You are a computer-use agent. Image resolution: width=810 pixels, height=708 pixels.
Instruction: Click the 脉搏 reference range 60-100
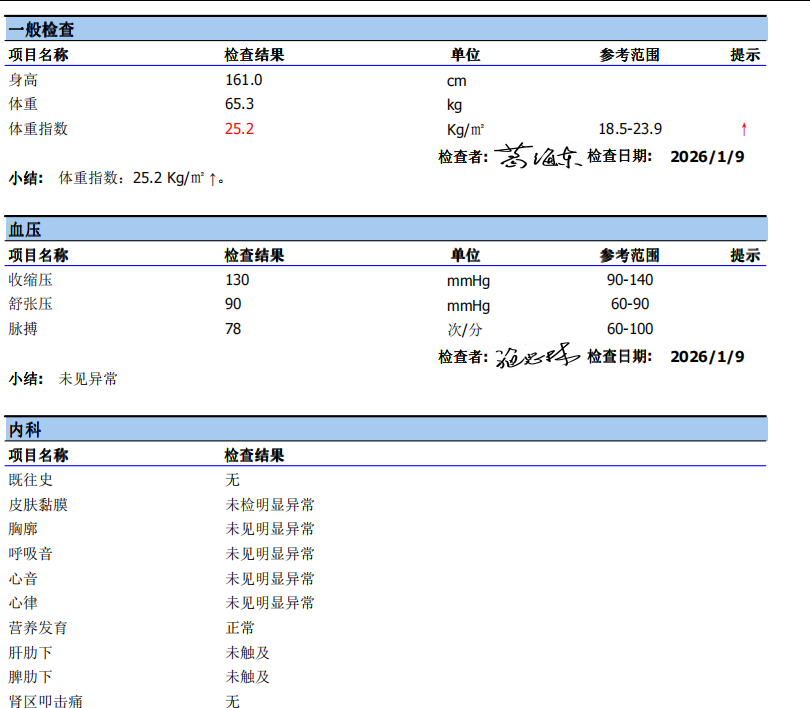pyautogui.click(x=630, y=329)
